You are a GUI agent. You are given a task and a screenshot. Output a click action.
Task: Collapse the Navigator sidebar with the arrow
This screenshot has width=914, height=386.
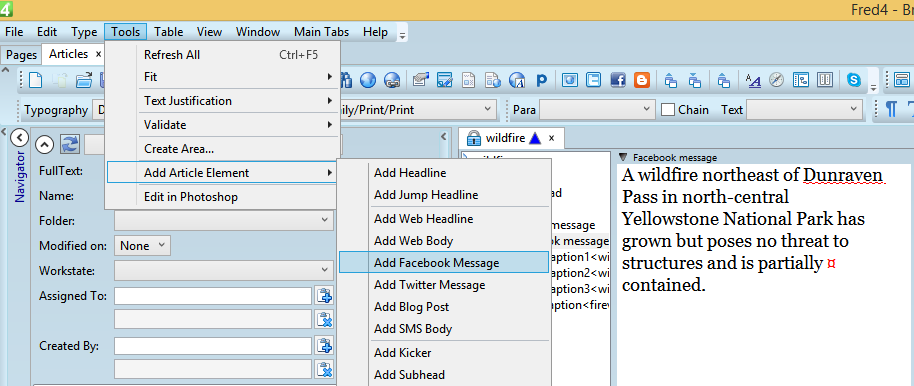(19, 138)
